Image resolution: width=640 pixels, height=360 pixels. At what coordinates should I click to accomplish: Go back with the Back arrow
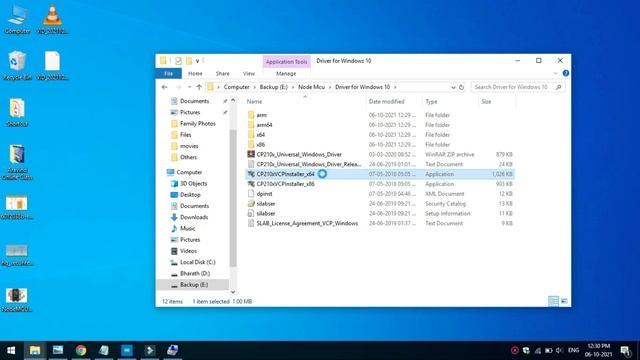coord(164,87)
